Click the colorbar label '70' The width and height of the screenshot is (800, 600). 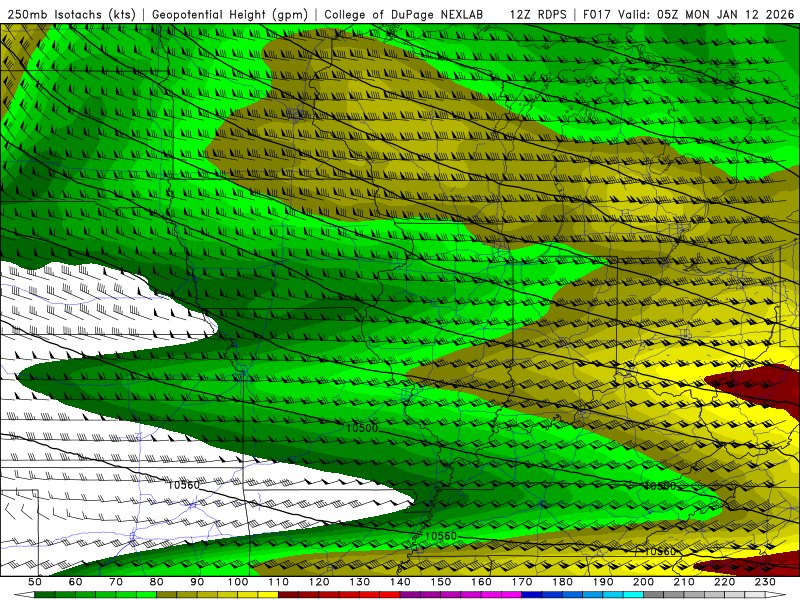coord(116,582)
